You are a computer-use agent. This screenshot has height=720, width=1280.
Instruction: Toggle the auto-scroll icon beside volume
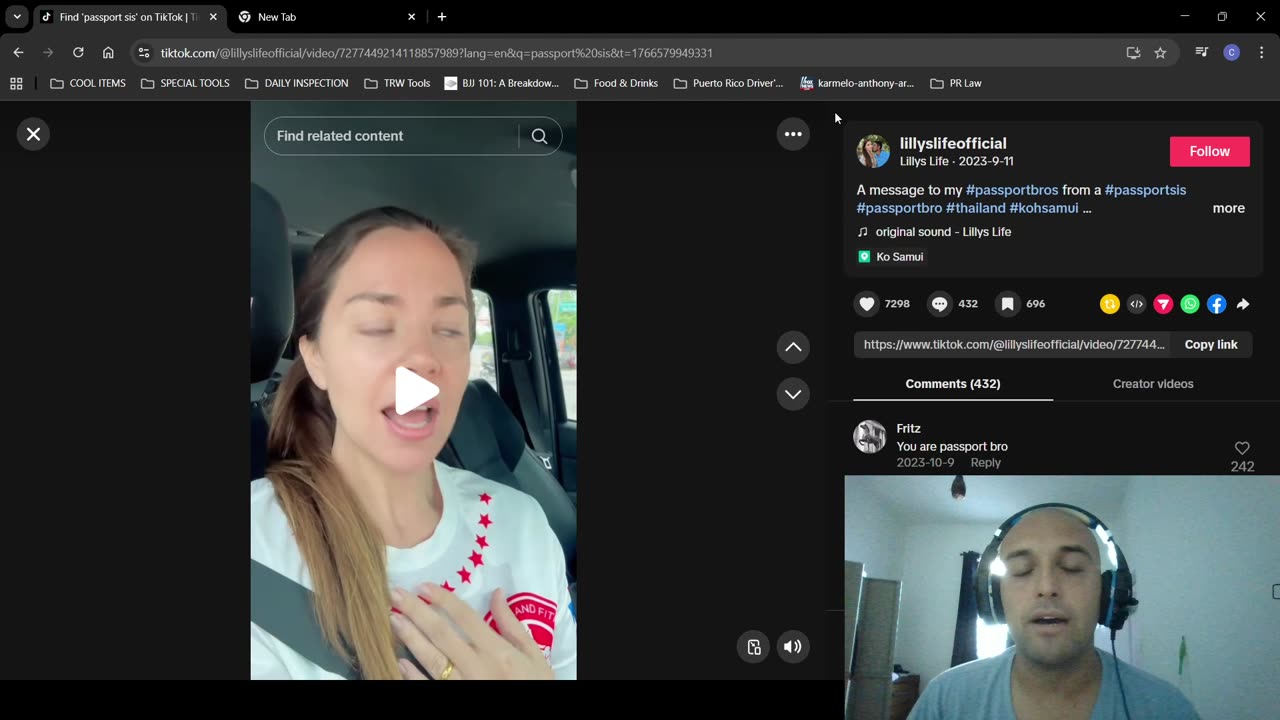[754, 647]
